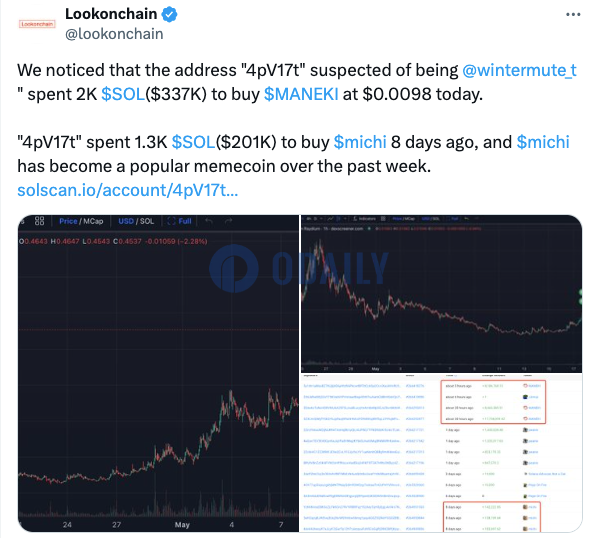598x538 pixels.
Task: Click the Full screen expand icon
Action: [172, 221]
